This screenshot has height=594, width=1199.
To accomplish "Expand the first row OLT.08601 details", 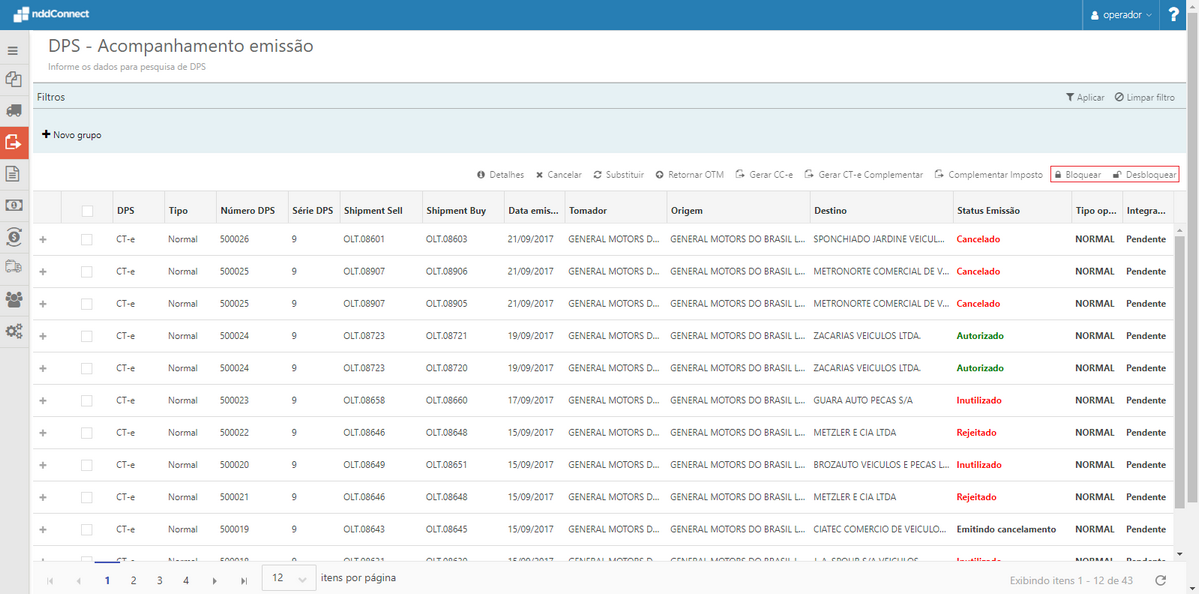I will coord(42,239).
